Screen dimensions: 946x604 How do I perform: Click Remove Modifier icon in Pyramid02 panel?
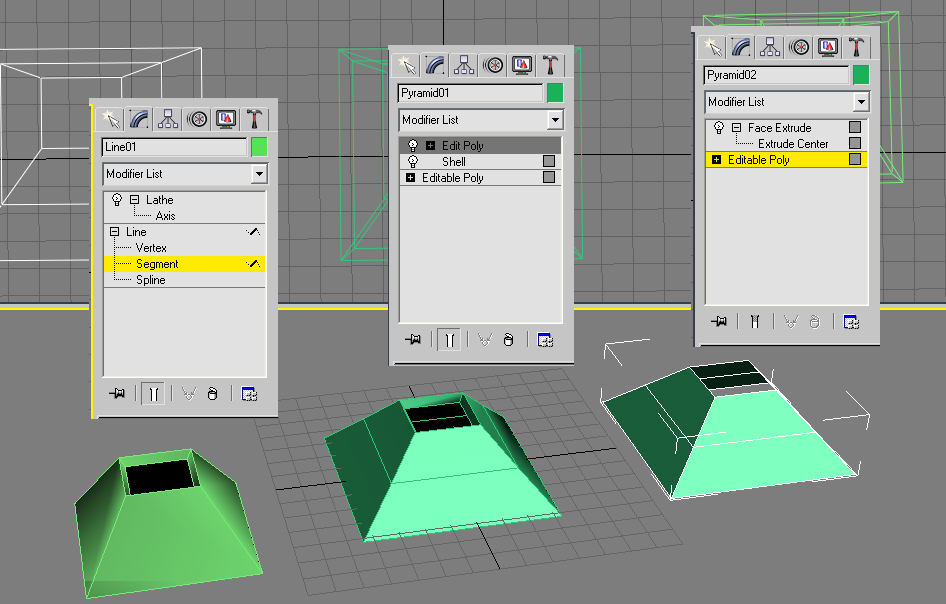click(814, 322)
